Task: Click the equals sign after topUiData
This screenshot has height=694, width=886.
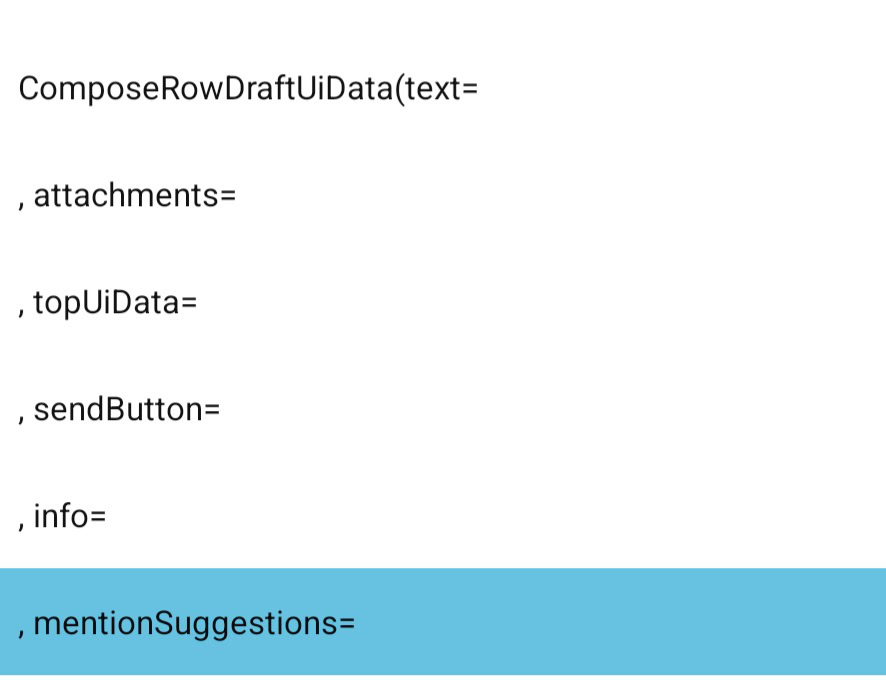Action: (x=189, y=303)
